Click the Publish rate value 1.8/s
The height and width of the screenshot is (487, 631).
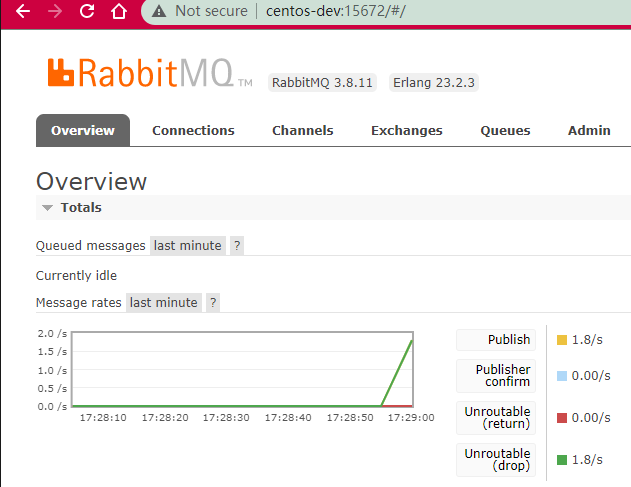(x=587, y=340)
